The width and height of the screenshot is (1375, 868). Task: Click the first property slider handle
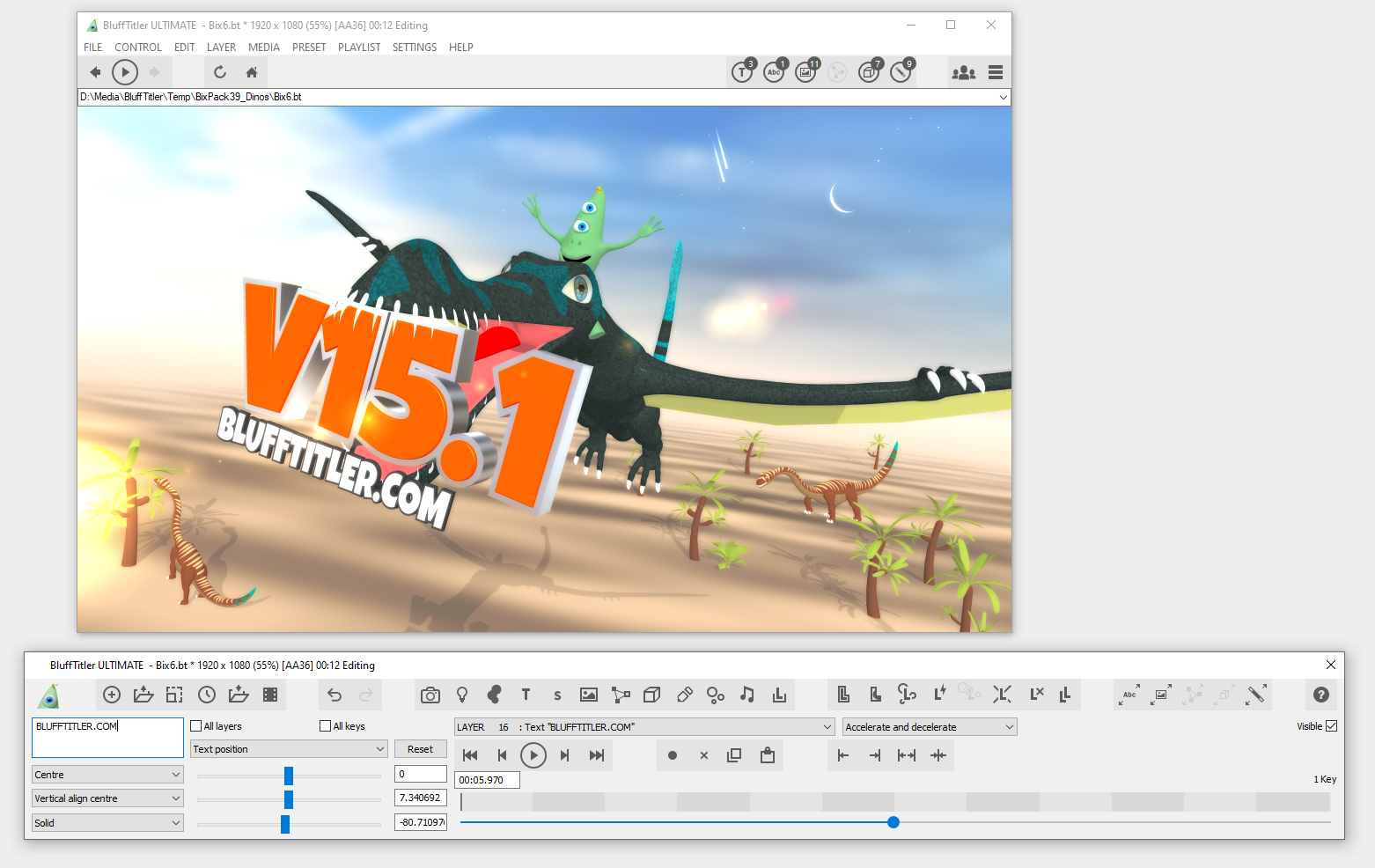(289, 776)
